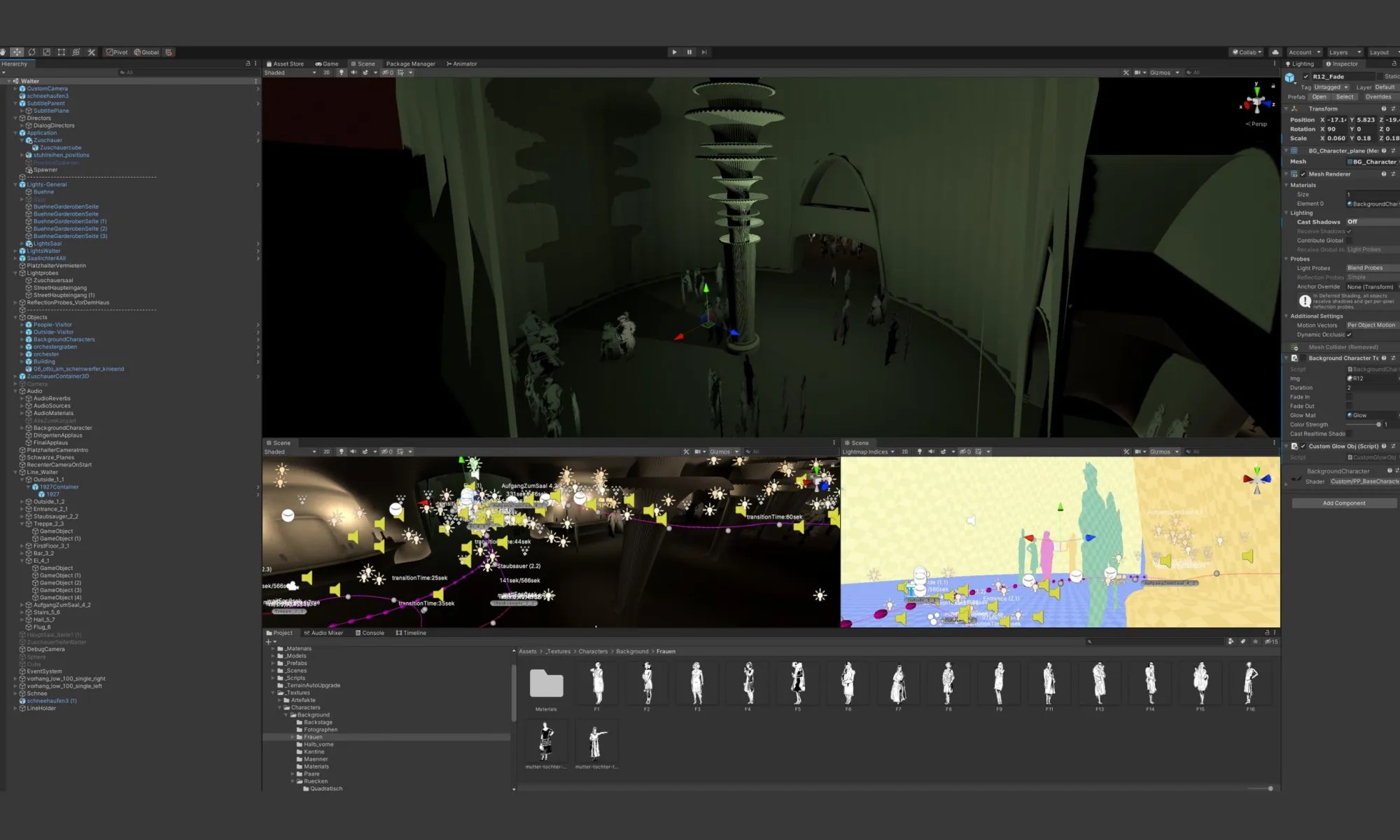Toggle 2D mode in top Scene view

pos(326,73)
